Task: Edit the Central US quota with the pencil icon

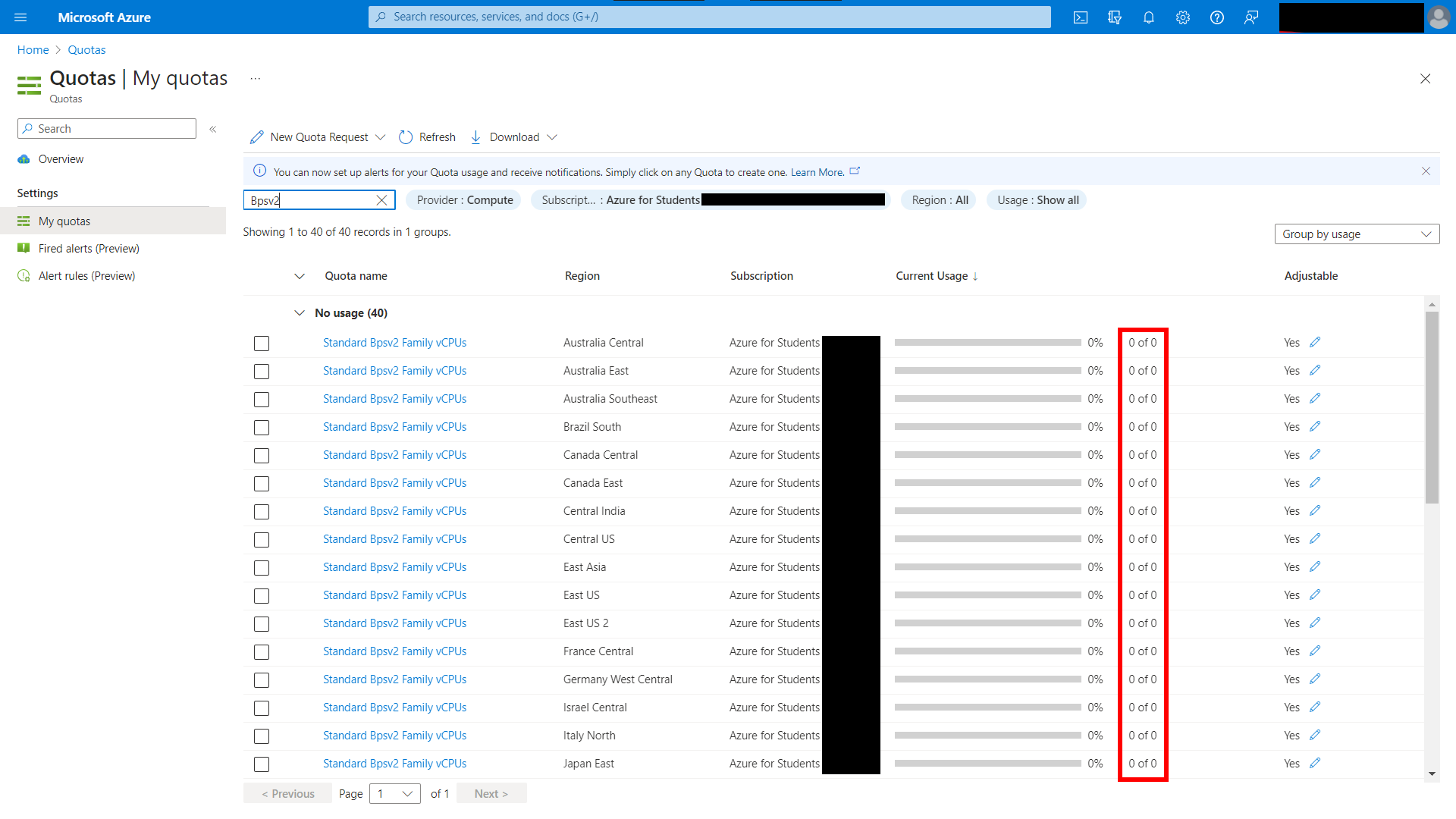Action: pyautogui.click(x=1315, y=538)
